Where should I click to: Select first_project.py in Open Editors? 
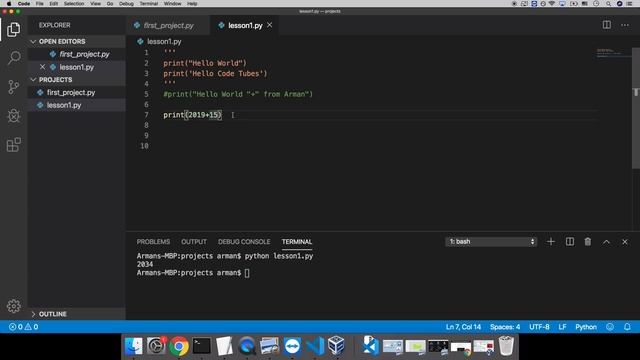point(76,54)
